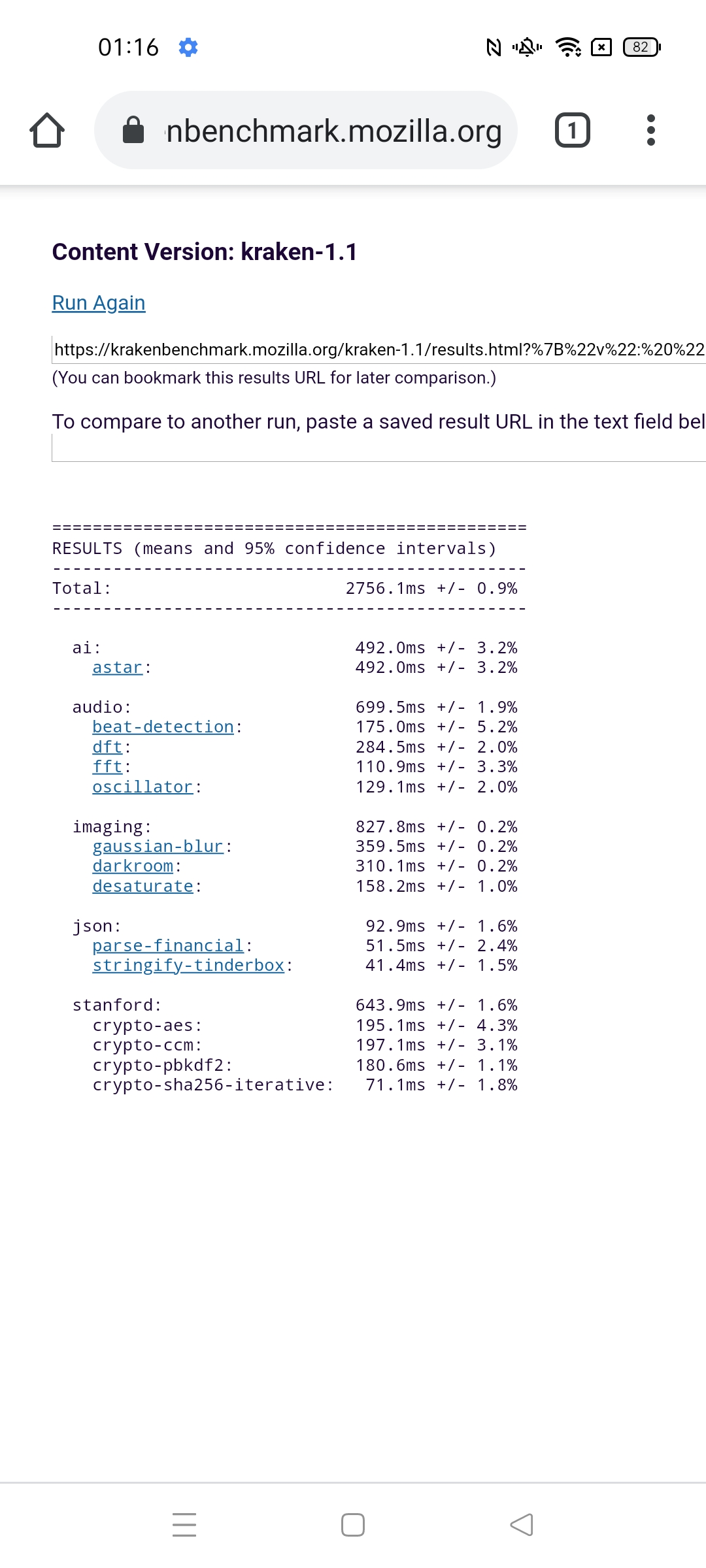Screen dimensions: 706x1568
Task: Open the dft test link
Action: pyautogui.click(x=108, y=747)
